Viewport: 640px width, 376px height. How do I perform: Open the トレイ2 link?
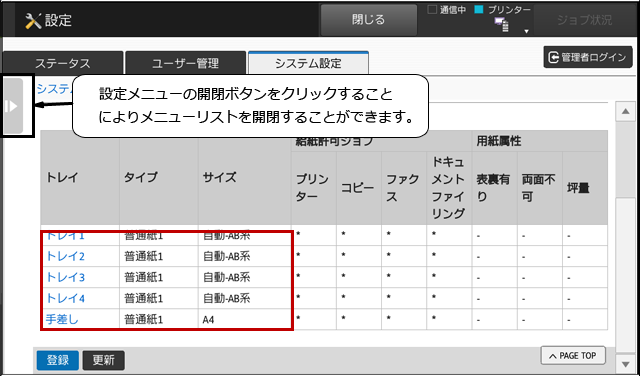click(x=65, y=256)
